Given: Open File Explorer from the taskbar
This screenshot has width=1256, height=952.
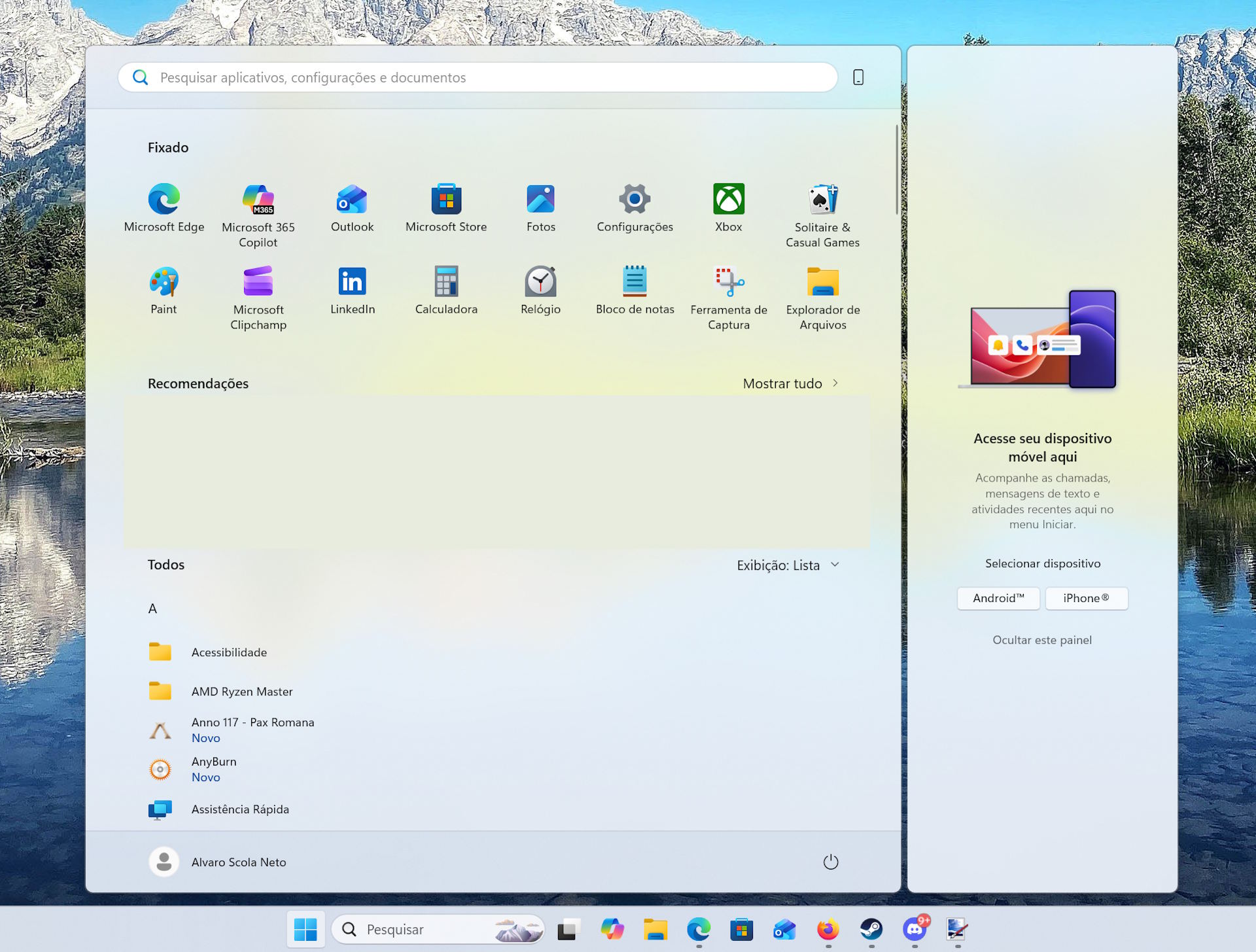Looking at the screenshot, I should coord(655,929).
